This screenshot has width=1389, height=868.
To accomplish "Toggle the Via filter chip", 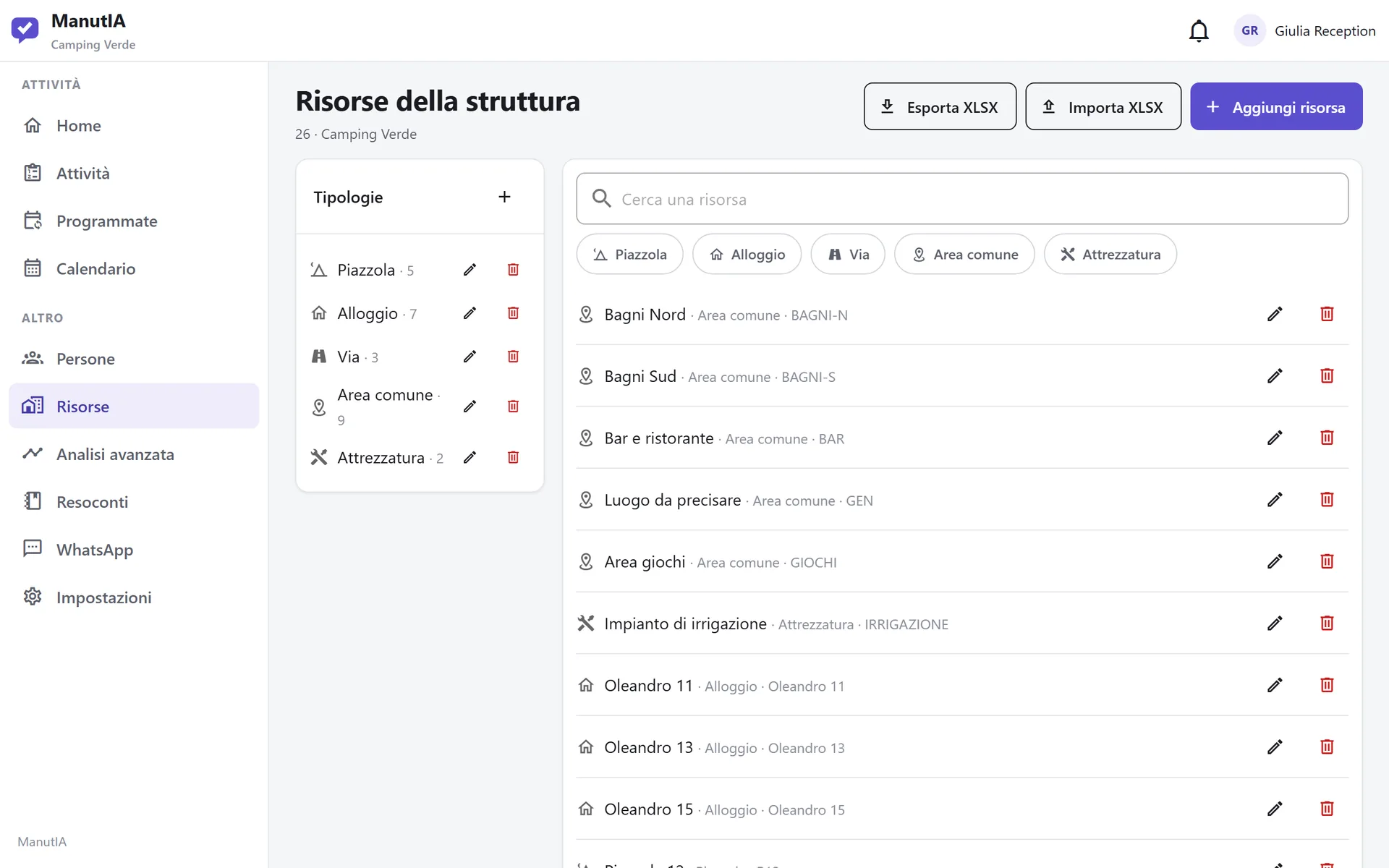I will [848, 254].
